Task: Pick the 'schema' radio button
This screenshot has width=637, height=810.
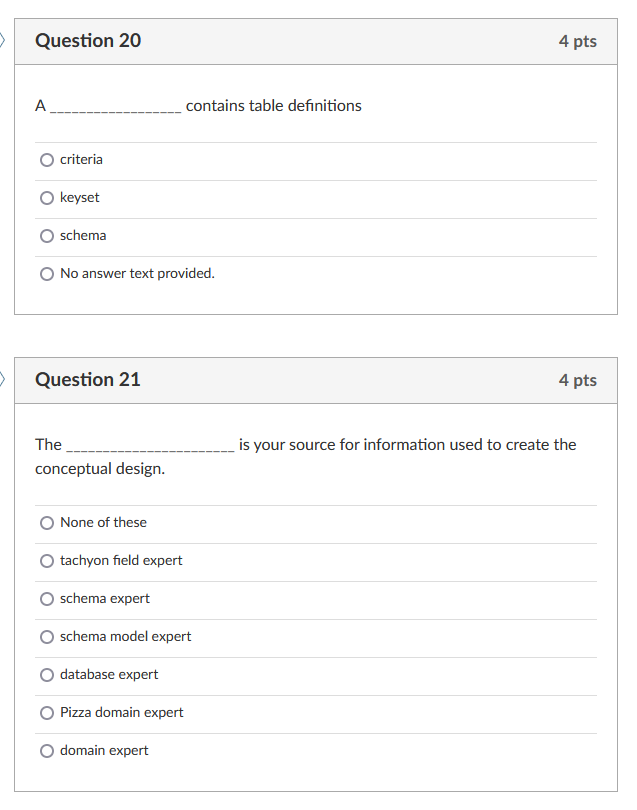Action: click(47, 236)
